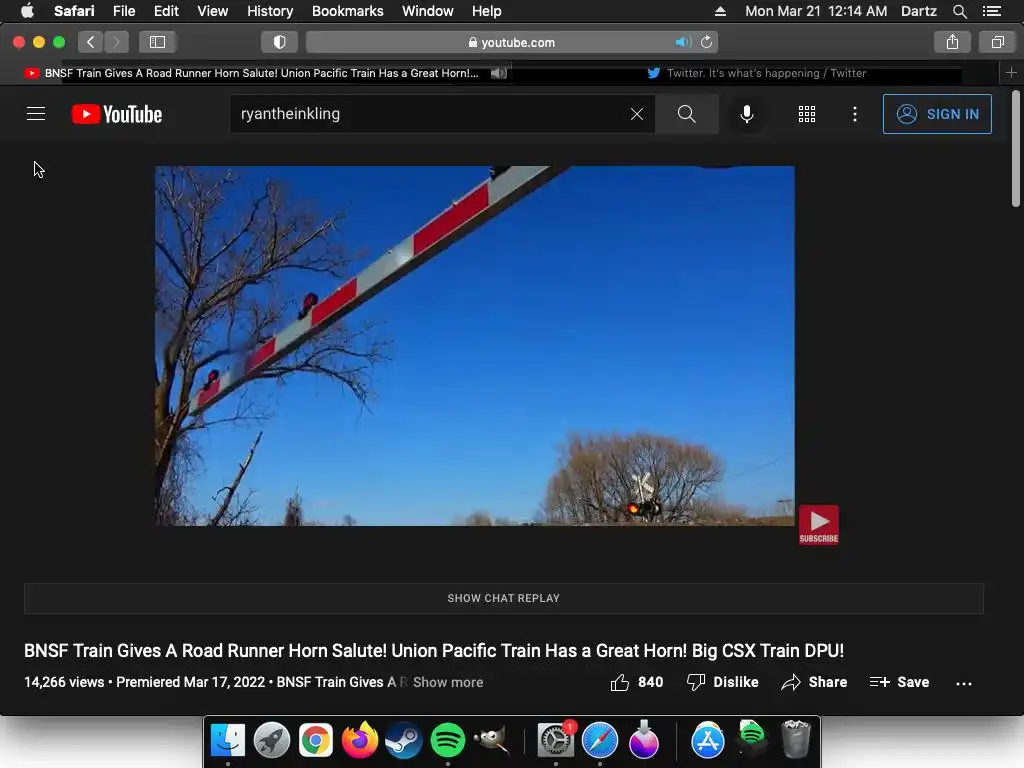Open the Window menu
This screenshot has height=768, width=1024.
coord(428,11)
